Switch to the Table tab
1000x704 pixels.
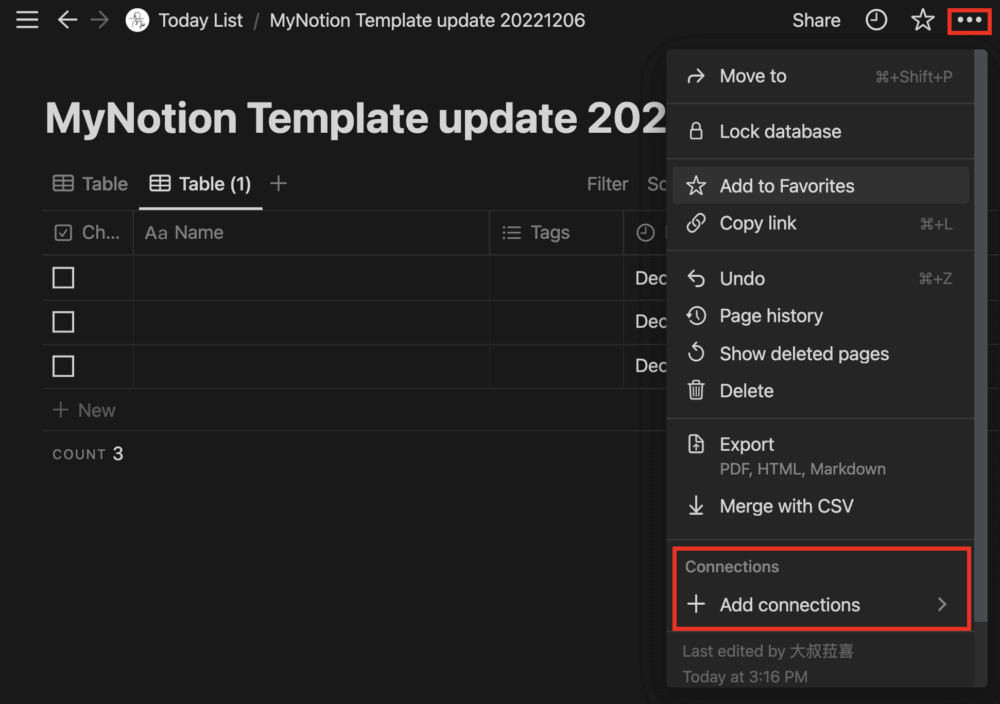(x=91, y=184)
